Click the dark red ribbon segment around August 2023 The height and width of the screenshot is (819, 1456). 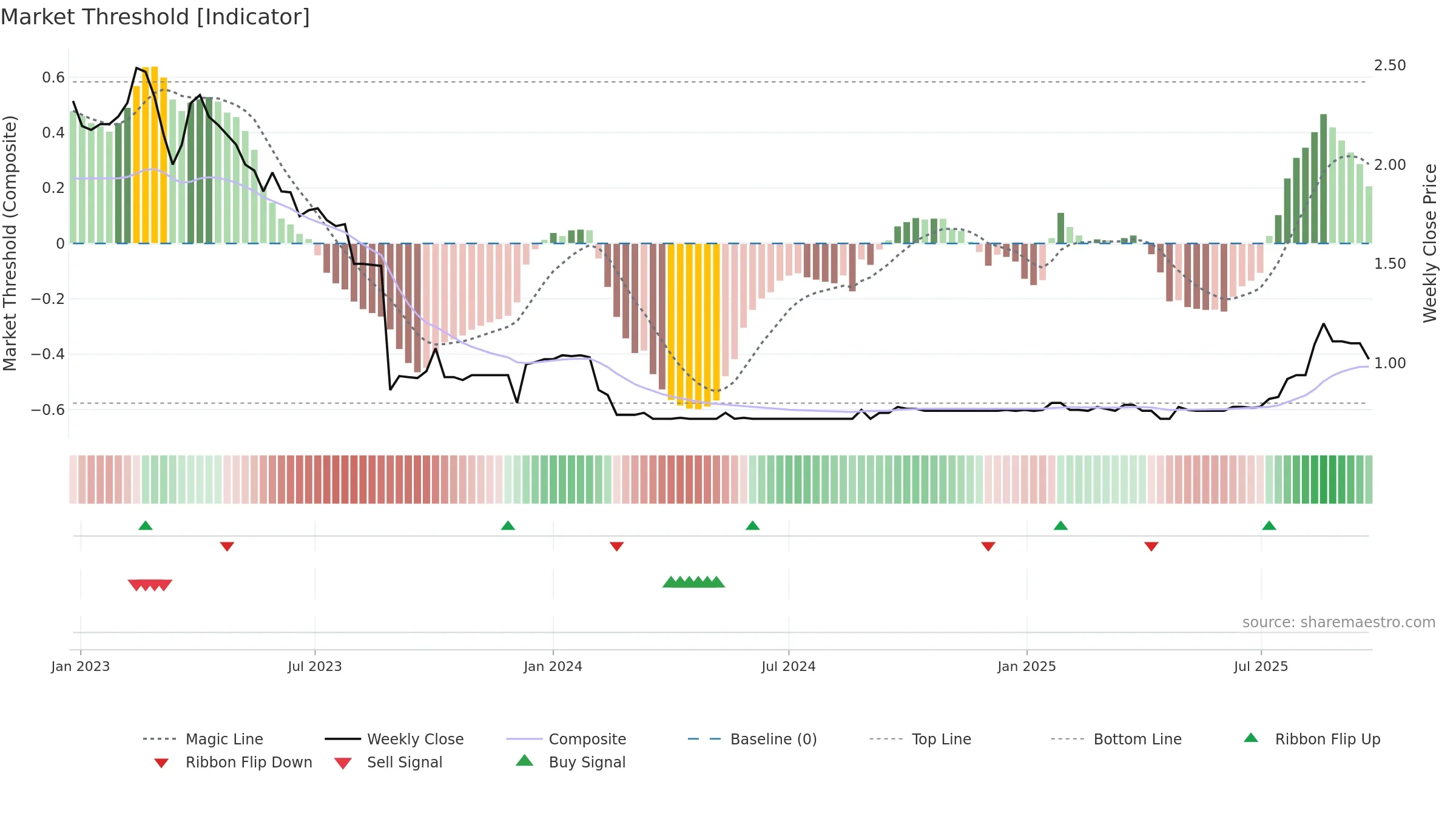[x=354, y=479]
